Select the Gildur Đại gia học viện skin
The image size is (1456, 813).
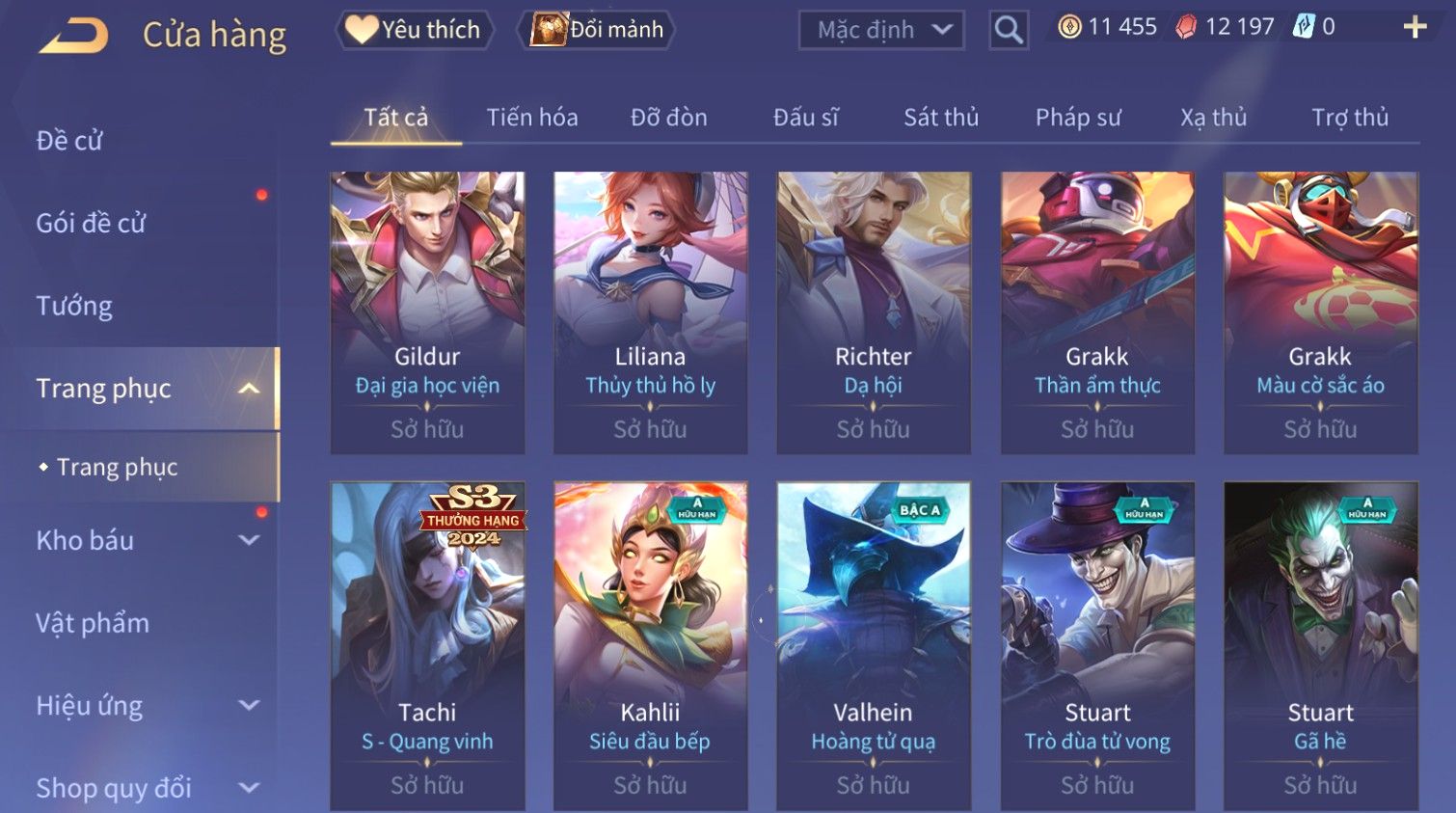427,312
